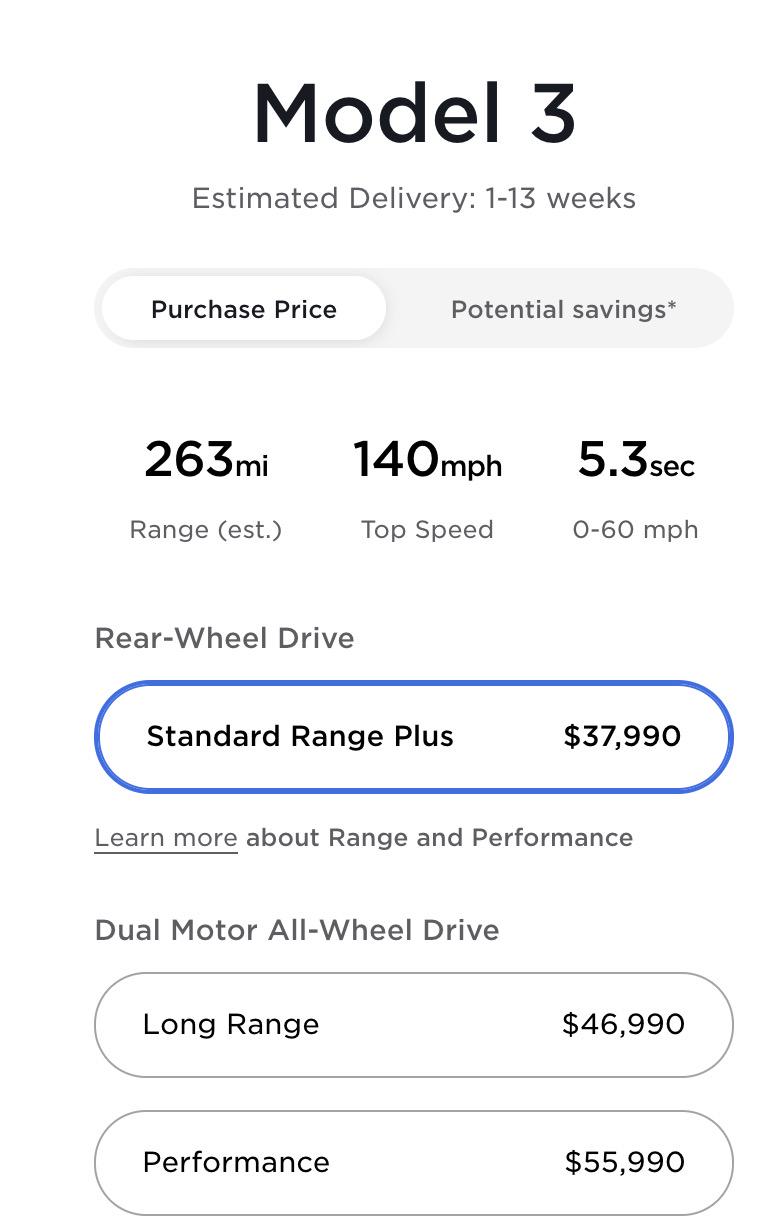This screenshot has height=1232, width=780.
Task: Click the Range (est.) caption
Action: (206, 530)
